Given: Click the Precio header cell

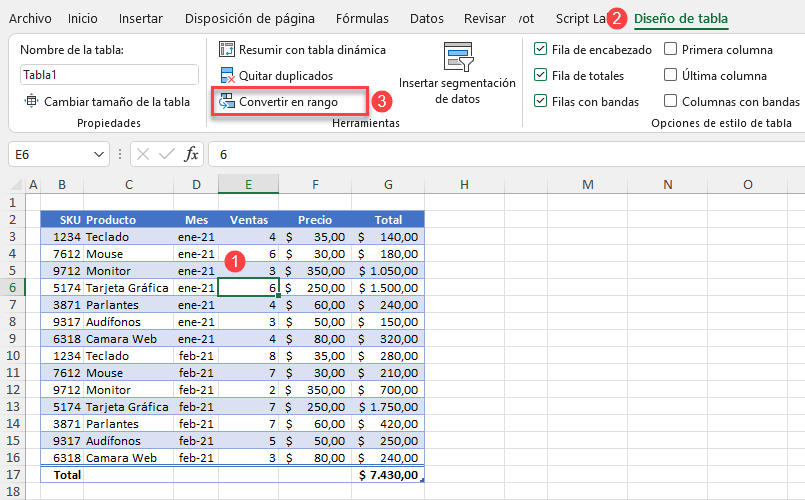Looking at the screenshot, I should click(315, 220).
